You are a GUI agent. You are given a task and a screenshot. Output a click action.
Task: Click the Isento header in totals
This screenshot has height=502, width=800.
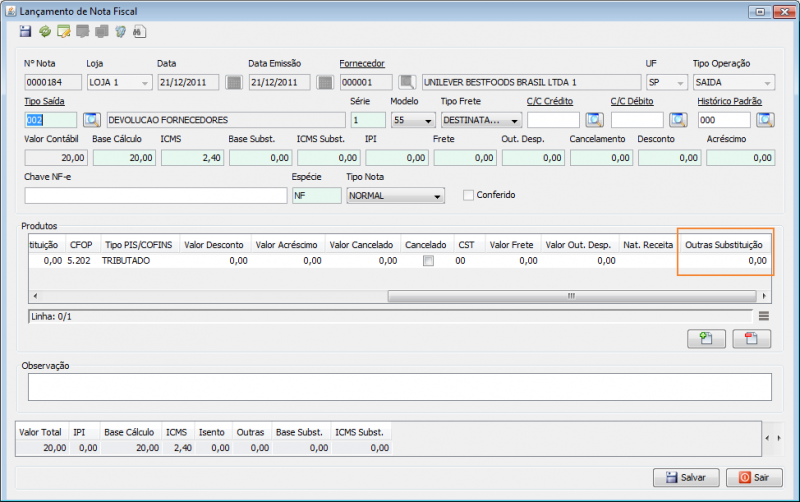pos(212,432)
